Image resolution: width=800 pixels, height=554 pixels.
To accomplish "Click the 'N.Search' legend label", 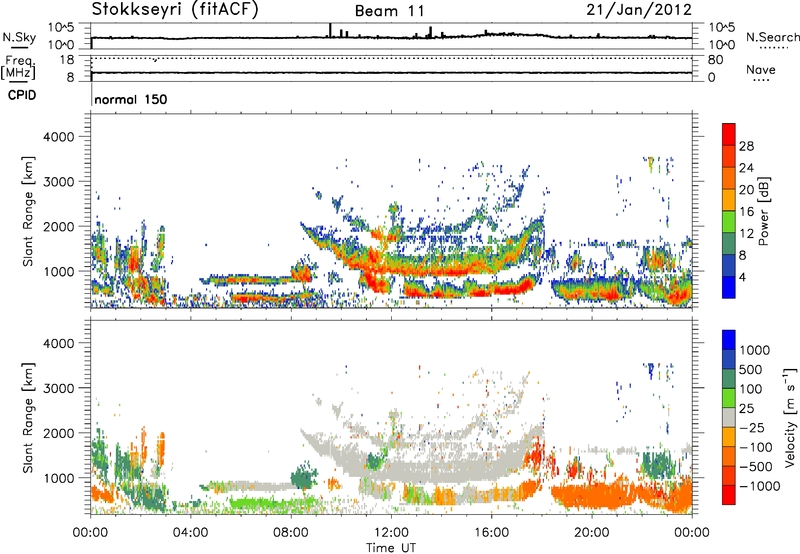I will tap(772, 37).
